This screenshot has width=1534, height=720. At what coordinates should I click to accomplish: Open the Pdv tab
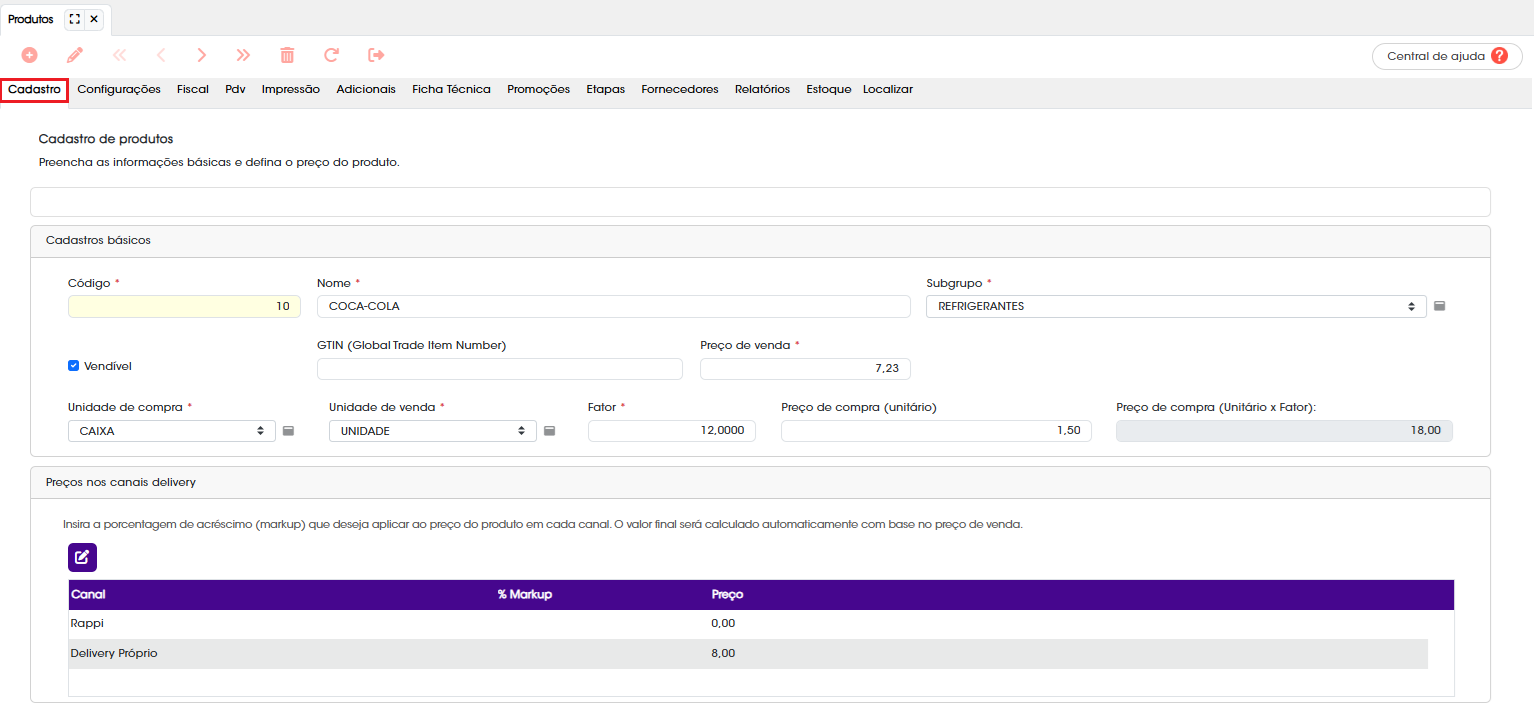pos(235,90)
